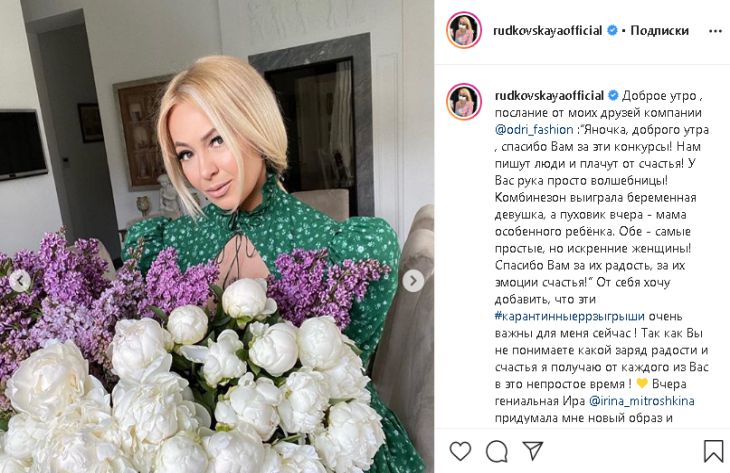This screenshot has width=730, height=473.
Task: Open rudkovskayaofficial username in caption
Action: coord(549,96)
